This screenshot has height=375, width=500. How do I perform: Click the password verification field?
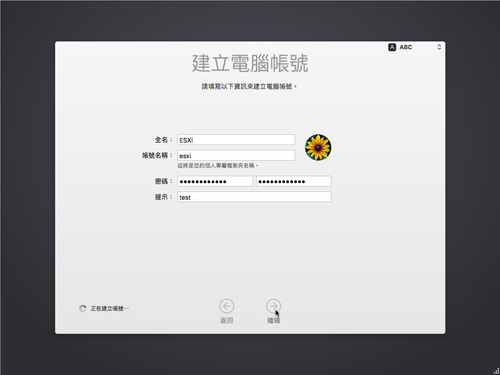pos(294,181)
